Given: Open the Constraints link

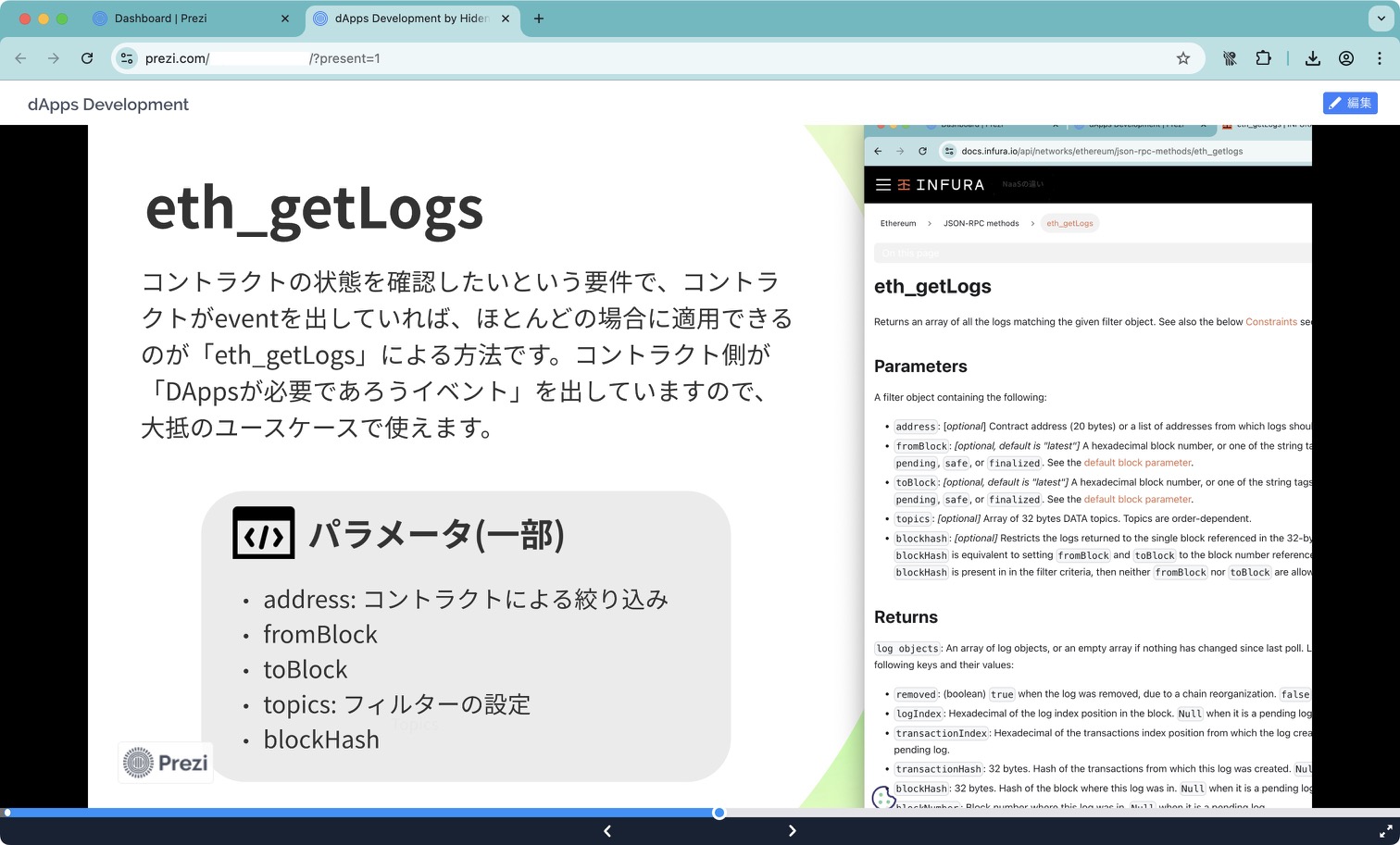Looking at the screenshot, I should pyautogui.click(x=1271, y=321).
